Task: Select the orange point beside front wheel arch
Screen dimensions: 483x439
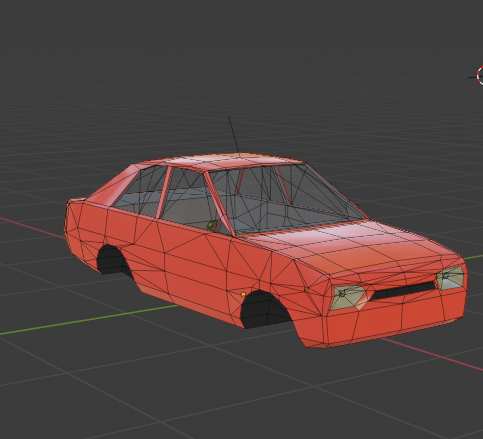Action: [243, 295]
